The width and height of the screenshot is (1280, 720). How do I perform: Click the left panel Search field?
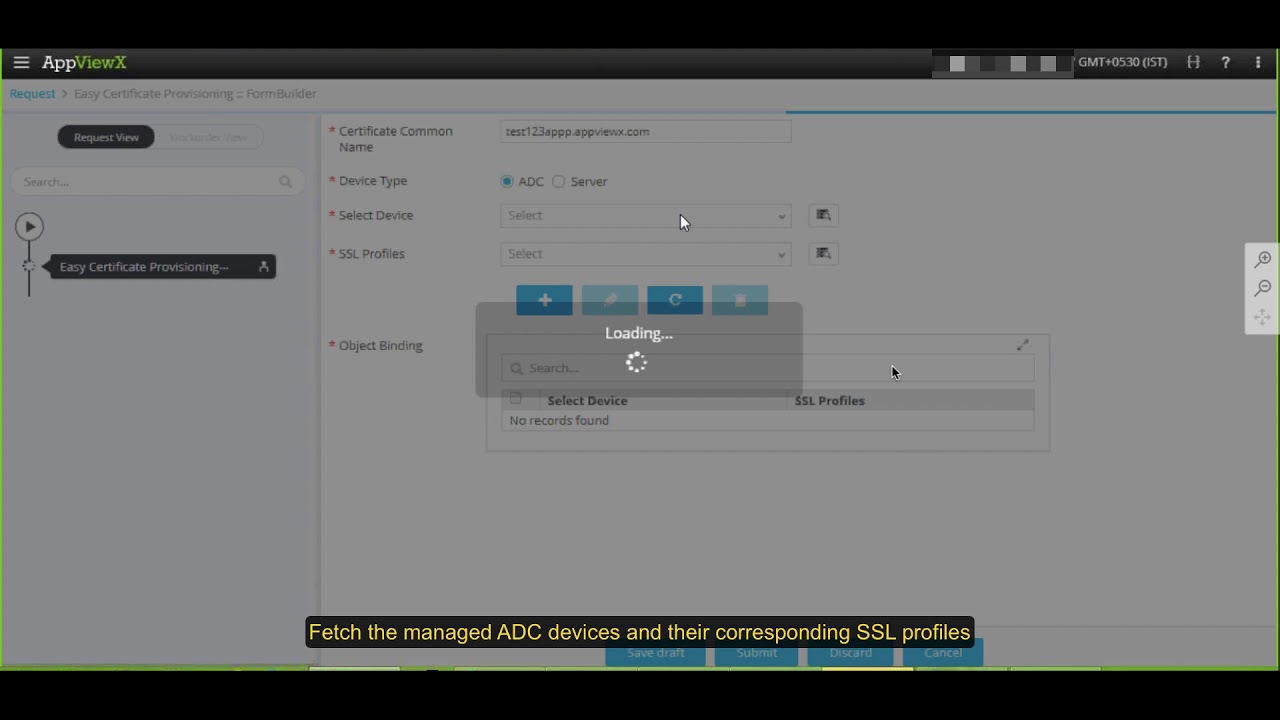158,182
